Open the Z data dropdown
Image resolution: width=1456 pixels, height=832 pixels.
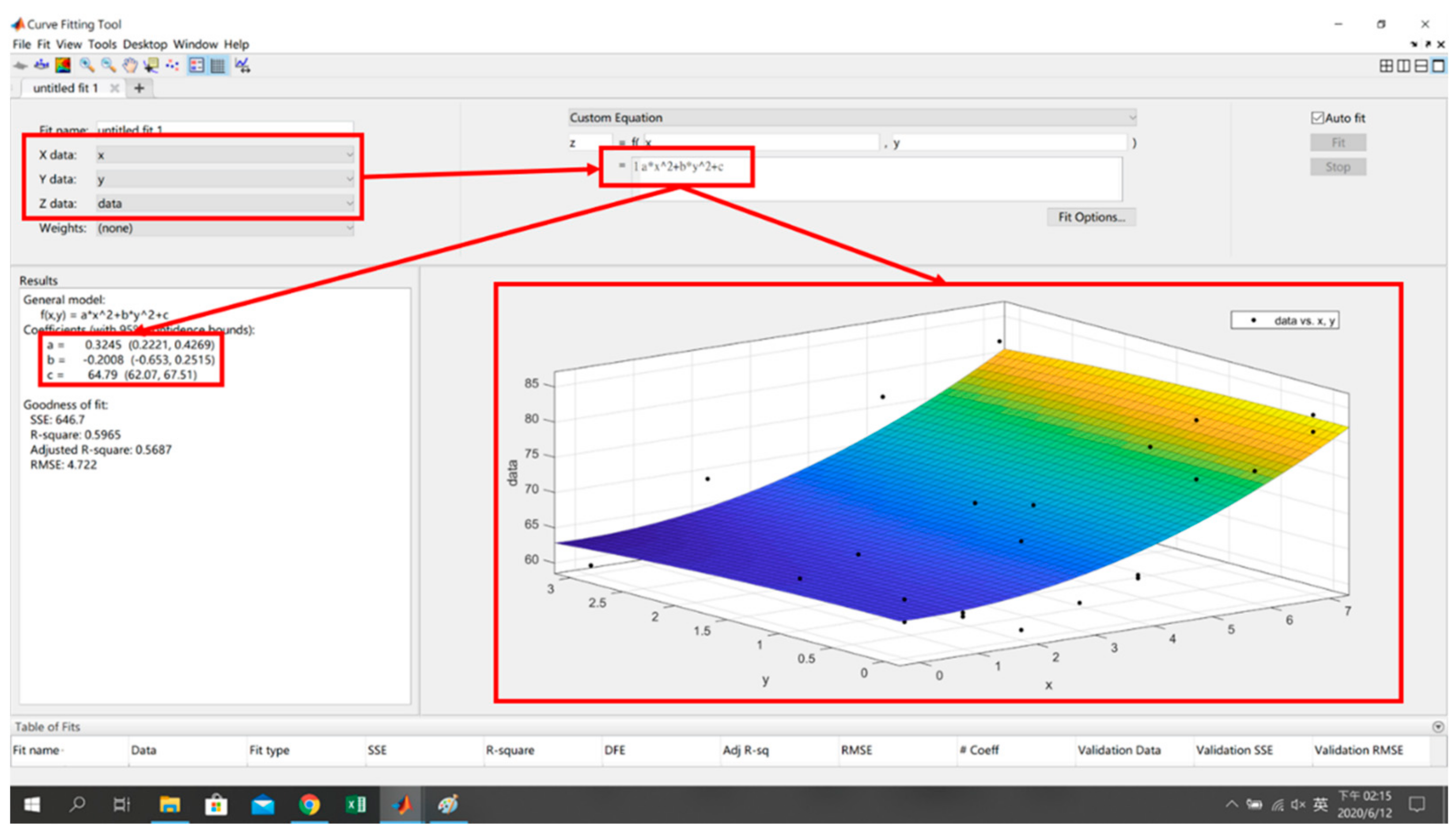tap(225, 204)
